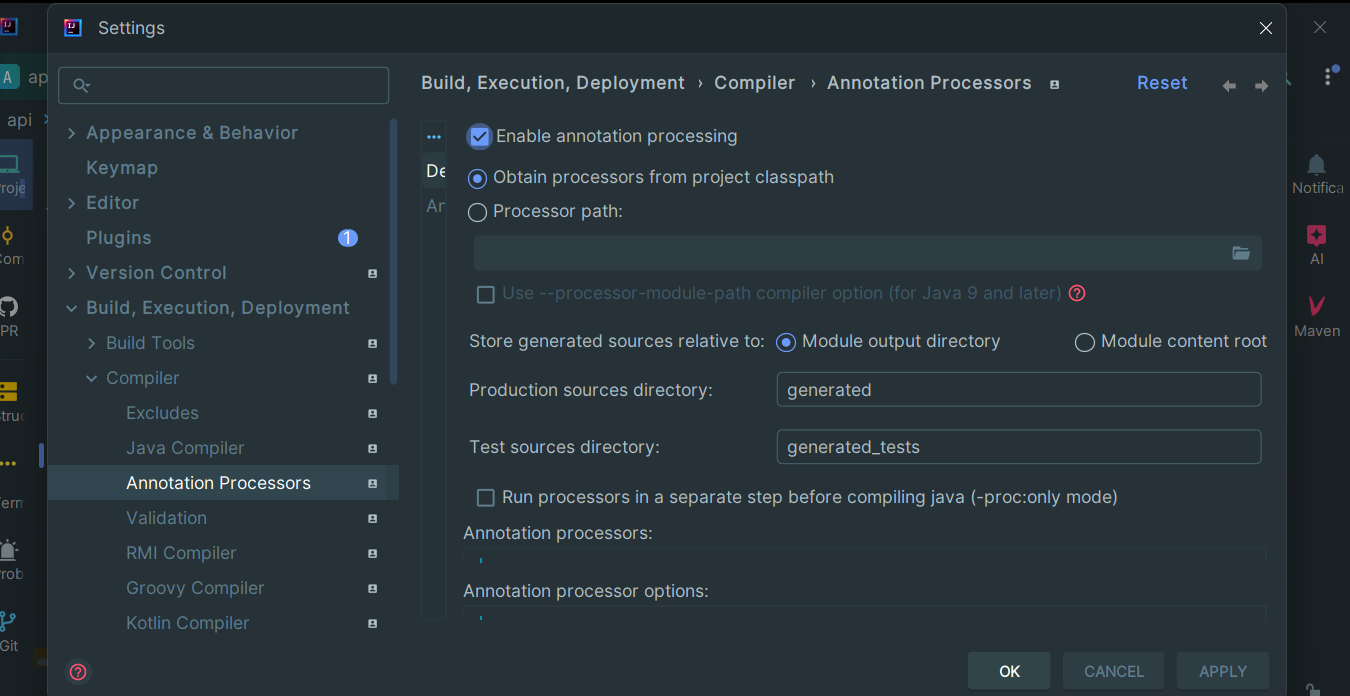Open the Keymap settings page
1350x696 pixels.
coord(122,168)
